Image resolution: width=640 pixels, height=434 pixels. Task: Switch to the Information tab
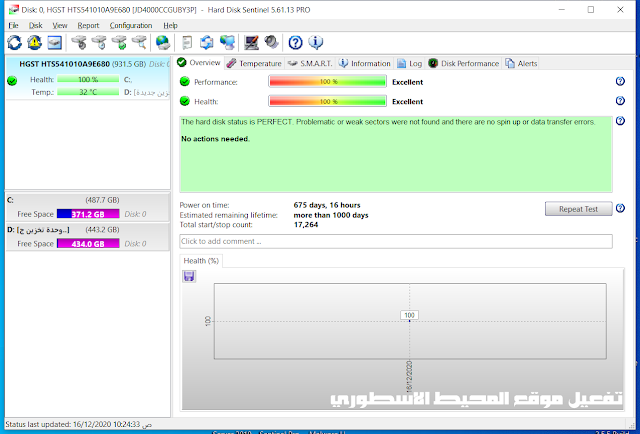pyautogui.click(x=365, y=64)
